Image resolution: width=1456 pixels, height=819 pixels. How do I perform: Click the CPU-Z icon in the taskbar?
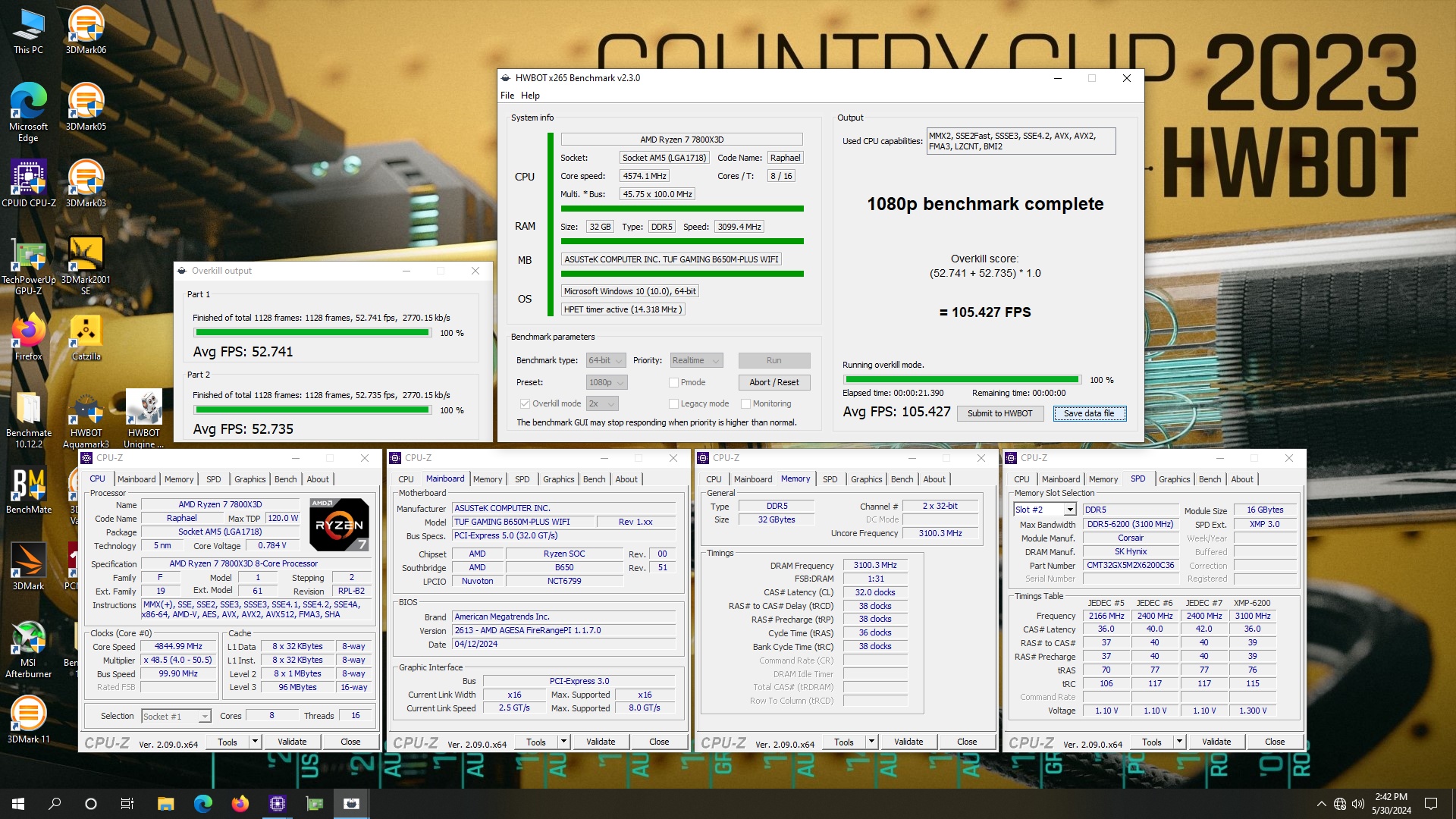point(277,804)
